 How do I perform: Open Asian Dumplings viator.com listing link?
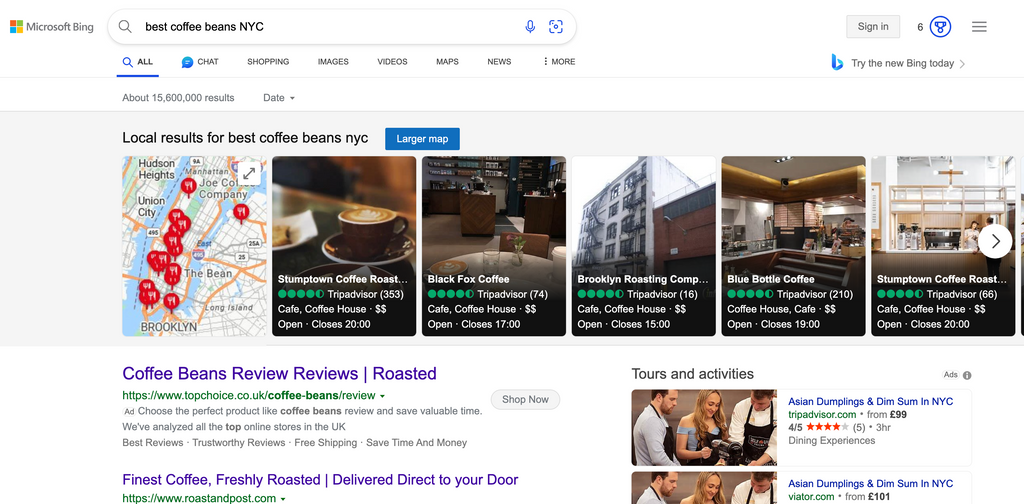click(871, 484)
